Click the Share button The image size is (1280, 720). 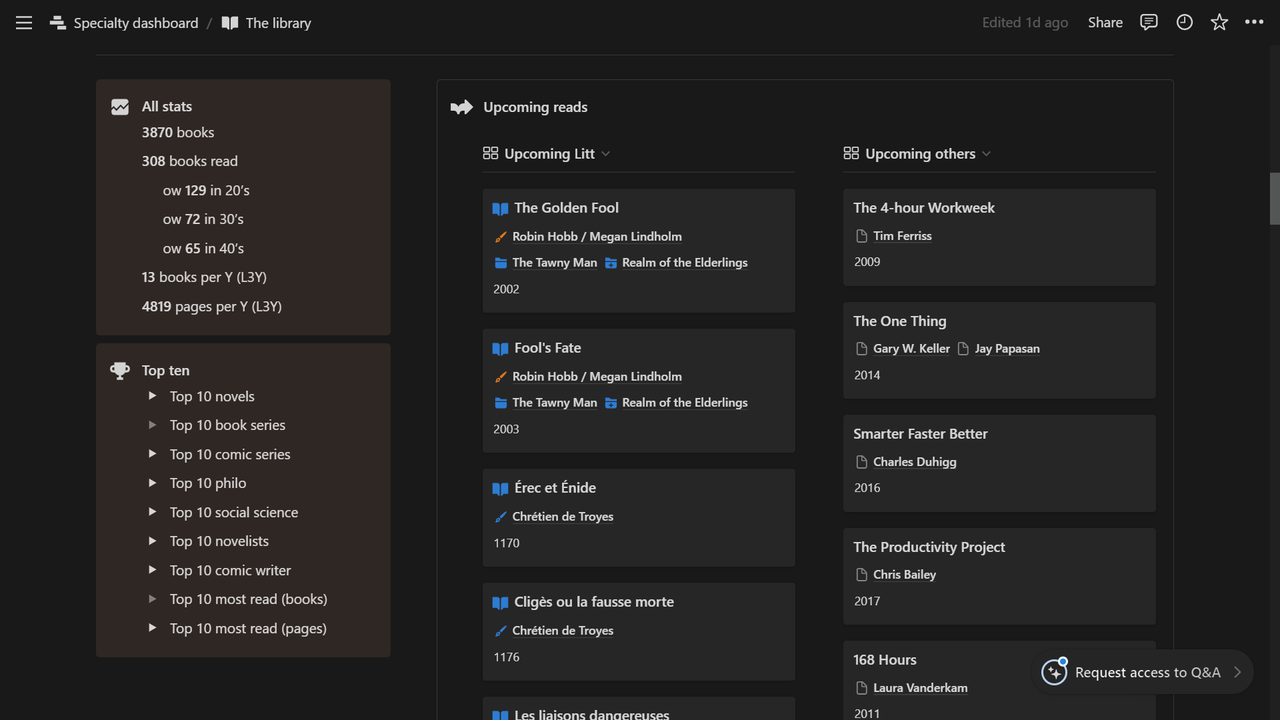pyautogui.click(x=1105, y=22)
